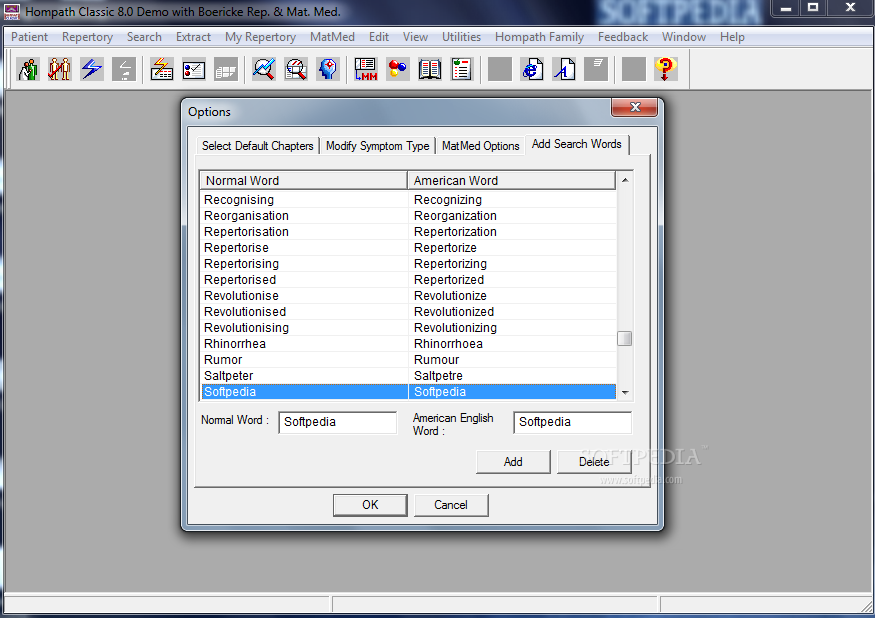Select the Rumor row

(x=408, y=360)
